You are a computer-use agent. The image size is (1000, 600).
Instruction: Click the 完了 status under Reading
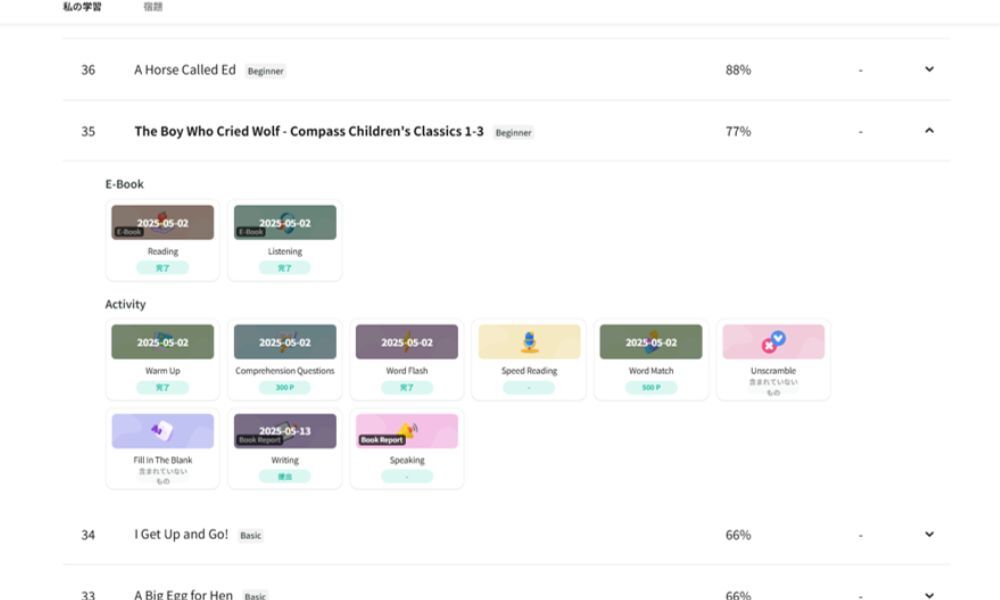[162, 268]
